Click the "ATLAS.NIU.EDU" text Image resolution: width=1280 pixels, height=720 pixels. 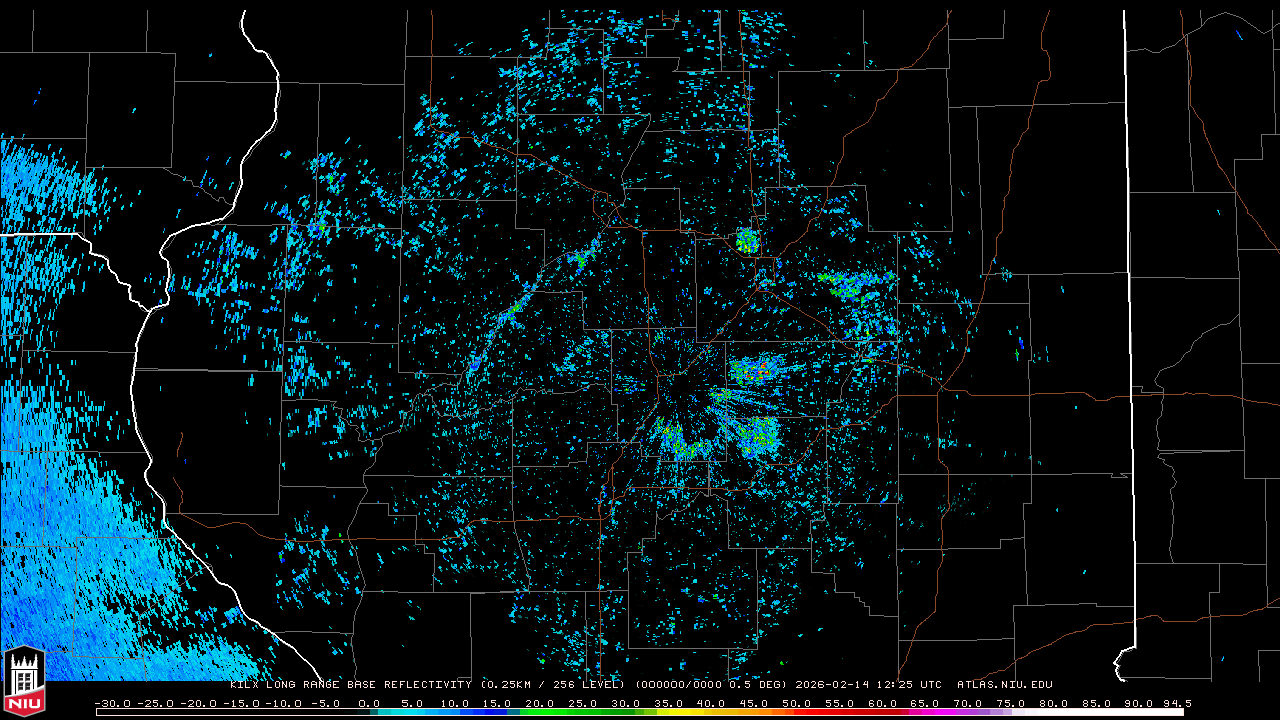click(1005, 685)
